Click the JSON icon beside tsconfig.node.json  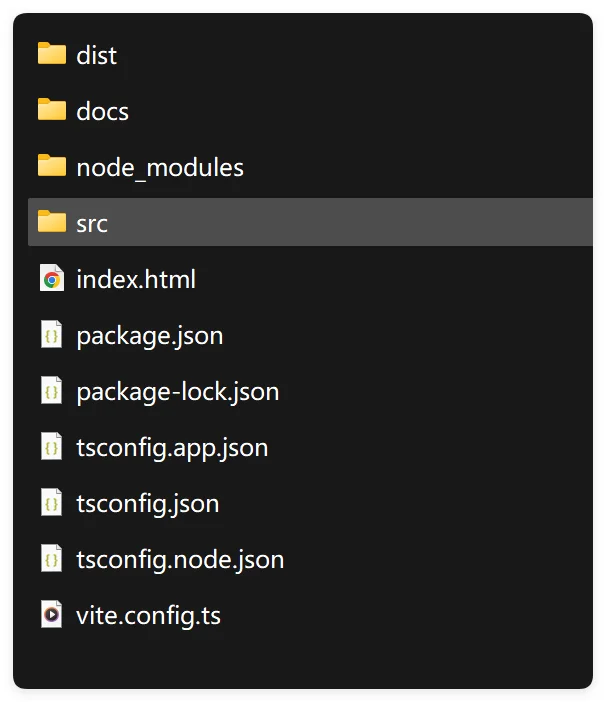click(51, 559)
